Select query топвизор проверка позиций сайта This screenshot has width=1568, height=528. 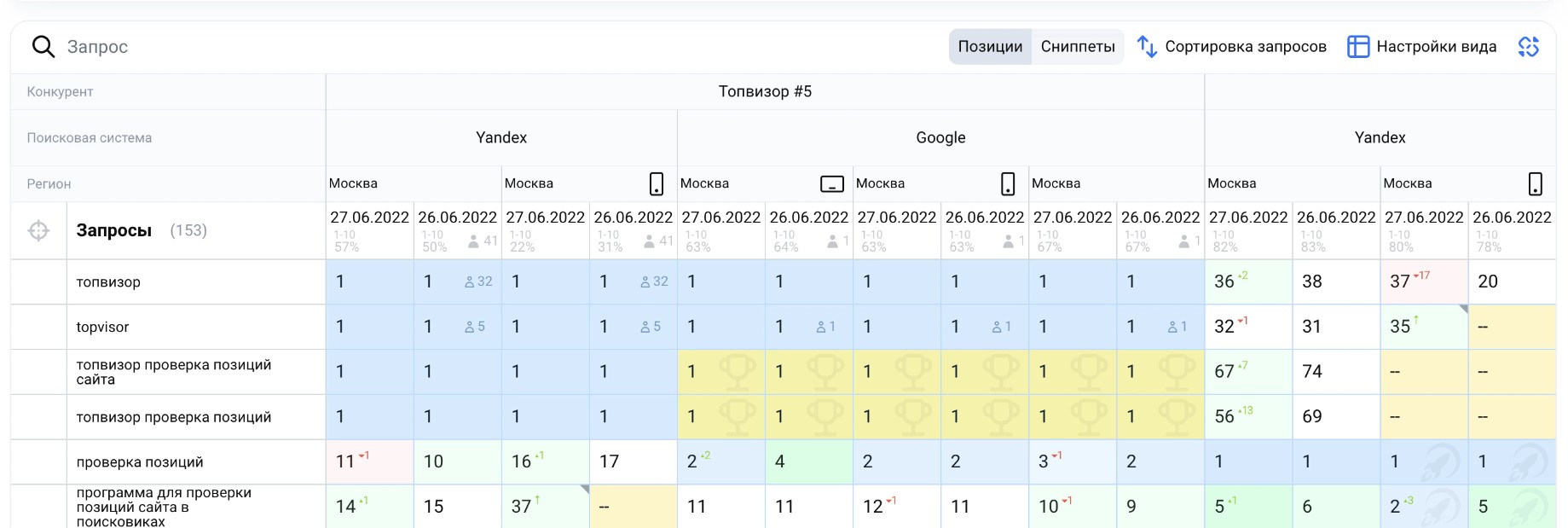[x=174, y=372]
